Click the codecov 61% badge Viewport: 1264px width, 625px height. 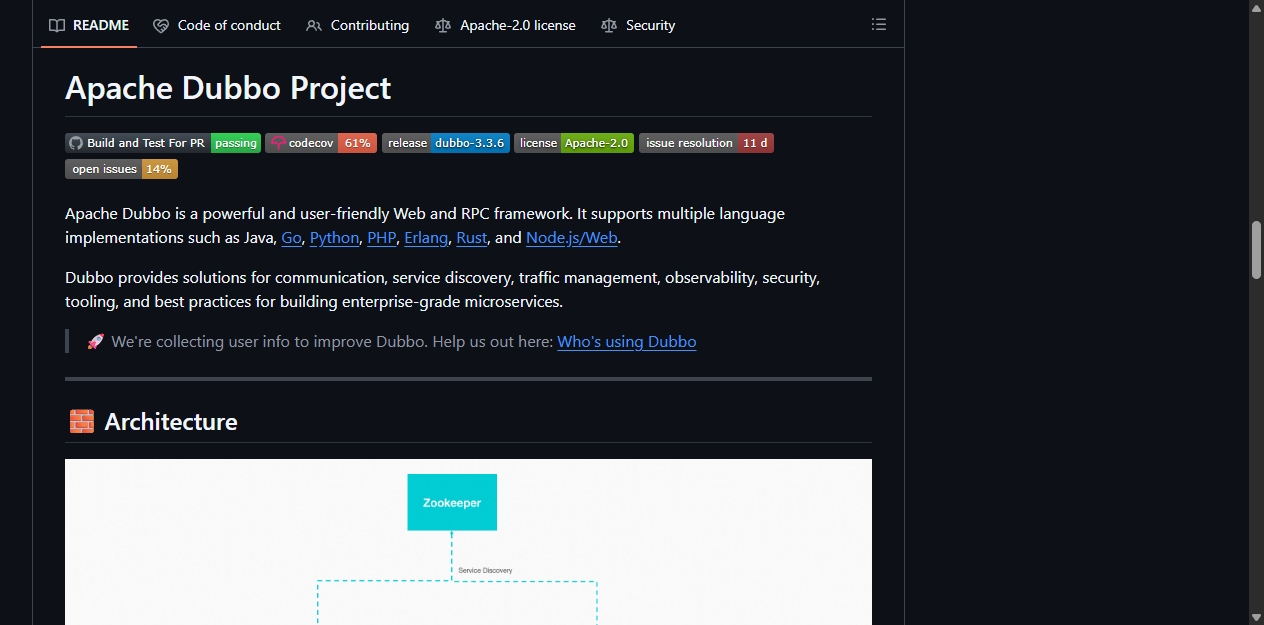click(321, 143)
